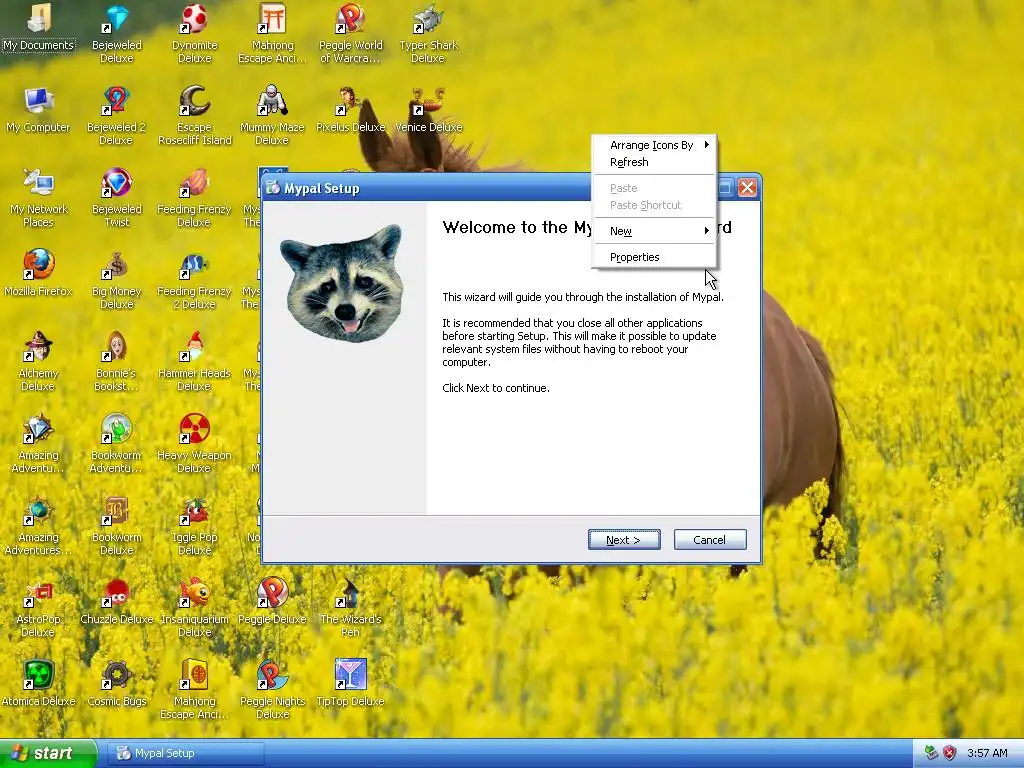Select the Heavy Weapon Deluxe icon

[195, 444]
